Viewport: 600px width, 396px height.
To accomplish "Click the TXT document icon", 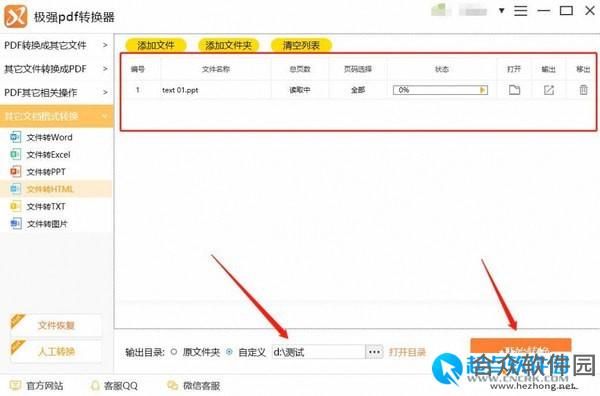I will (x=16, y=206).
